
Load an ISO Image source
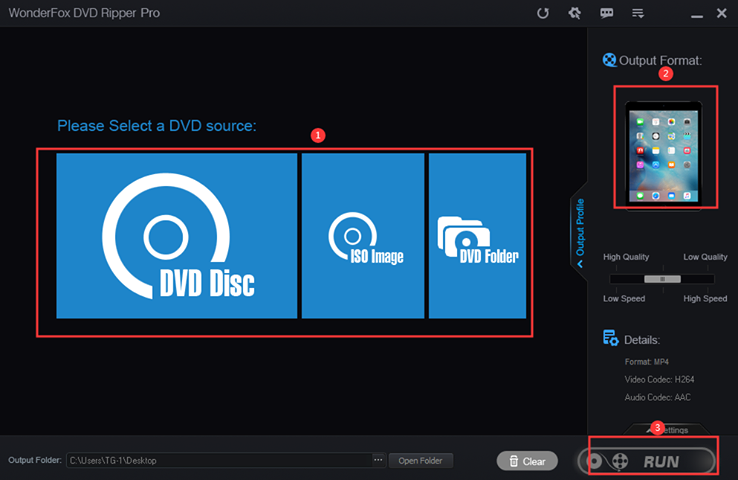(x=363, y=236)
